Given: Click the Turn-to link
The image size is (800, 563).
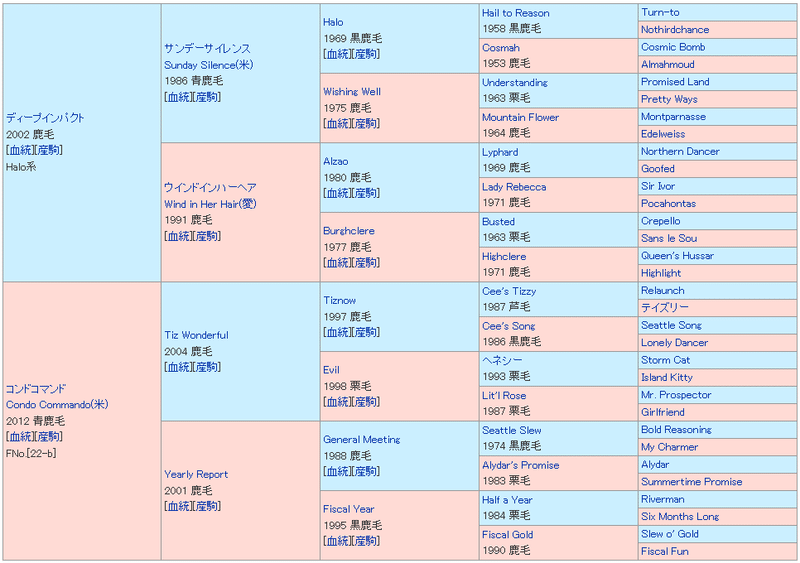Looking at the screenshot, I should point(660,12).
